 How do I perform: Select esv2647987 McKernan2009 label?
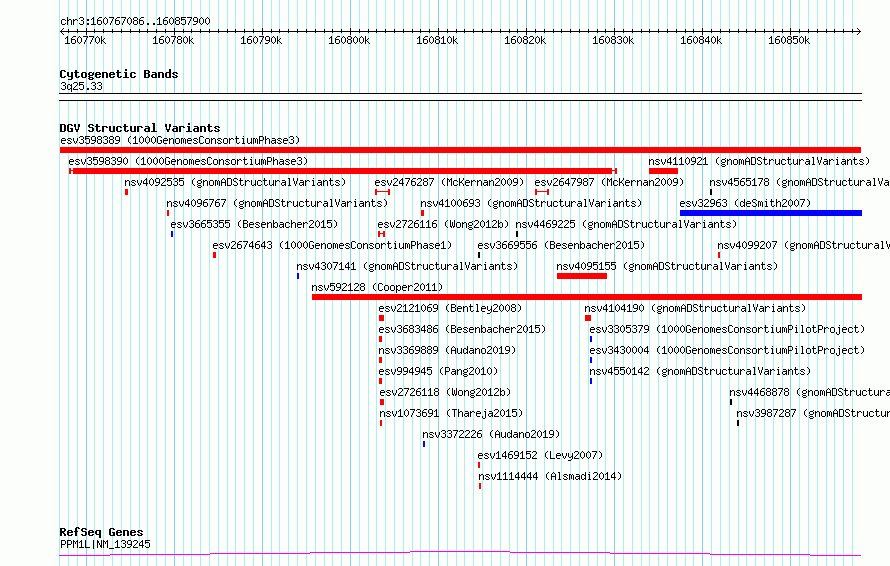point(609,182)
